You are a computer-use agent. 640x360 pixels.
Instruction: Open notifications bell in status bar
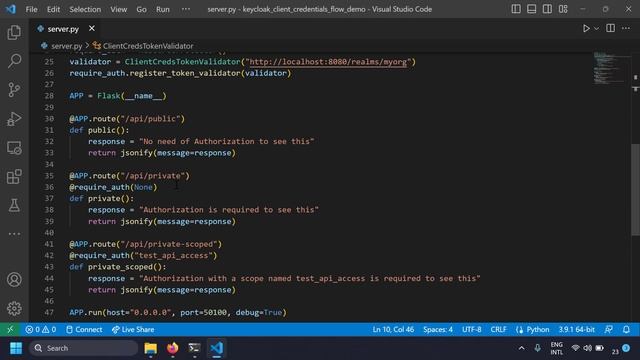(626, 330)
